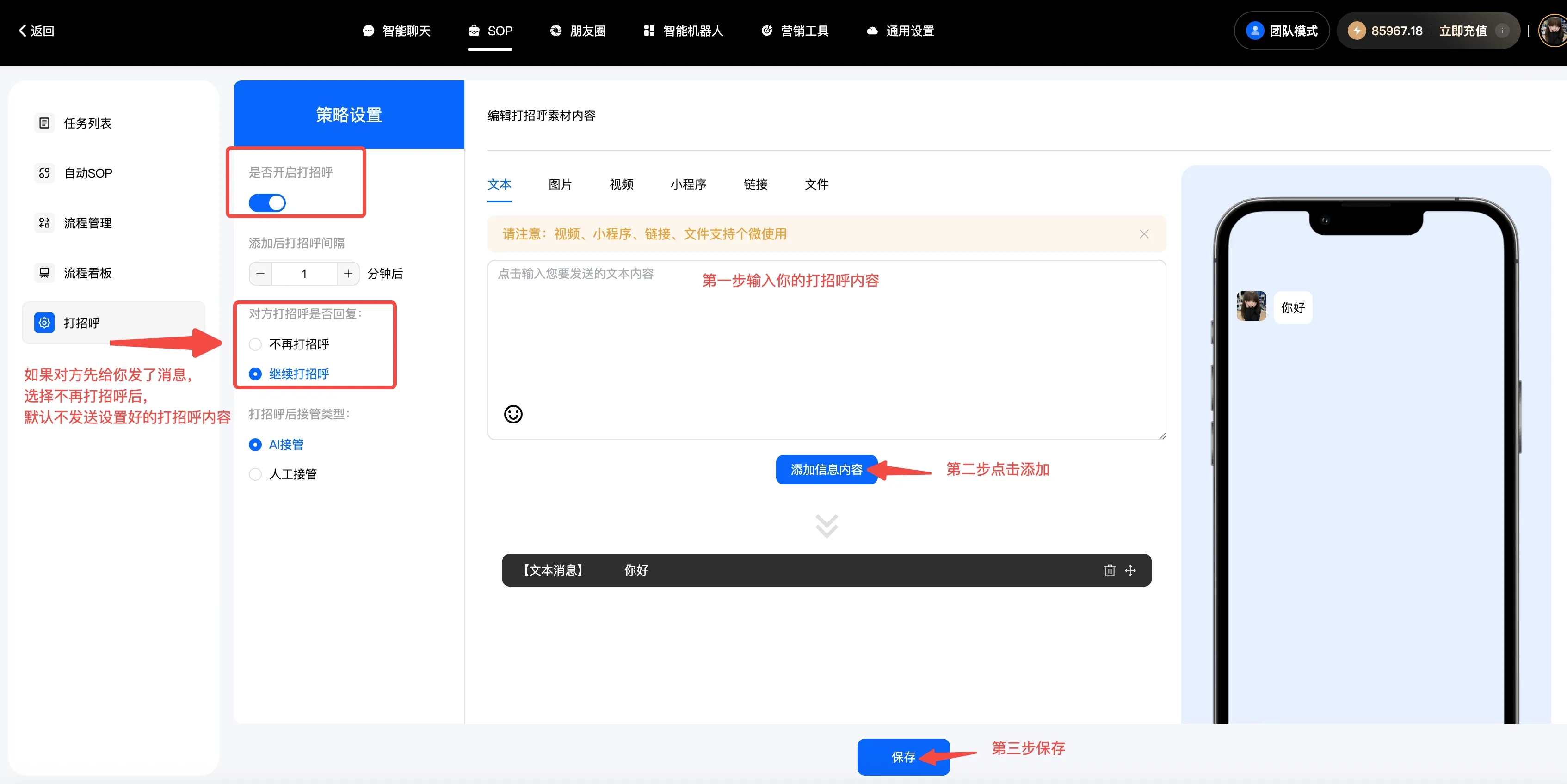Open the 智能机器人 top menu

[684, 31]
